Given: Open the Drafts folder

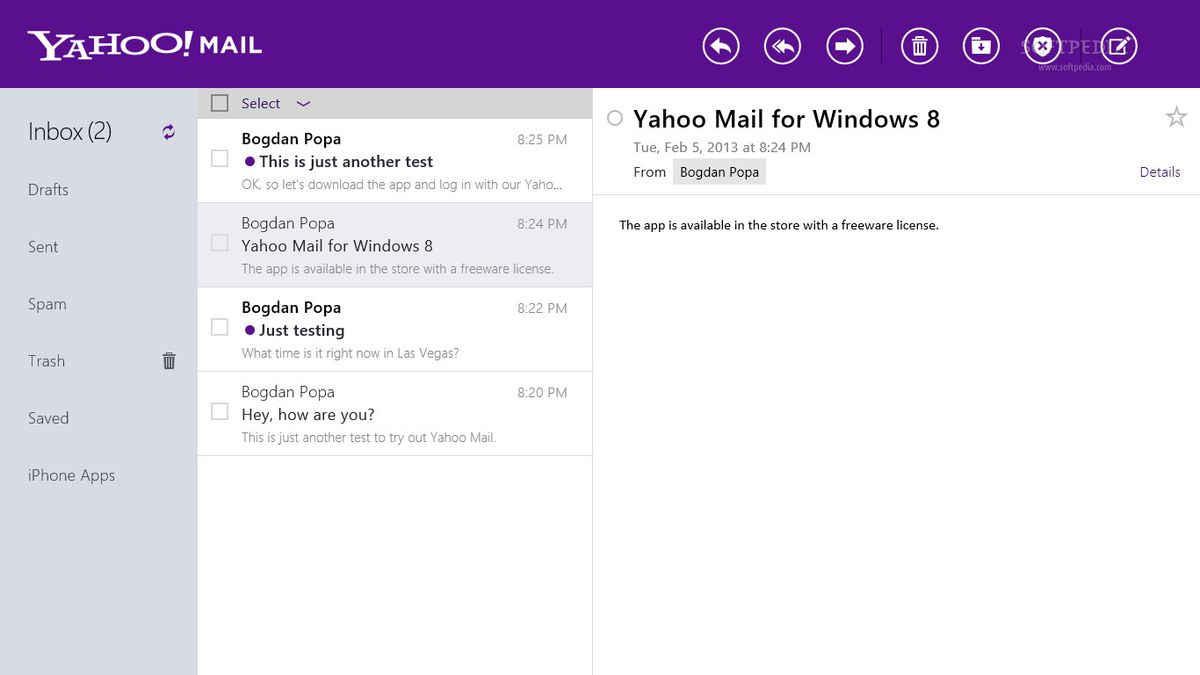Looking at the screenshot, I should (48, 190).
